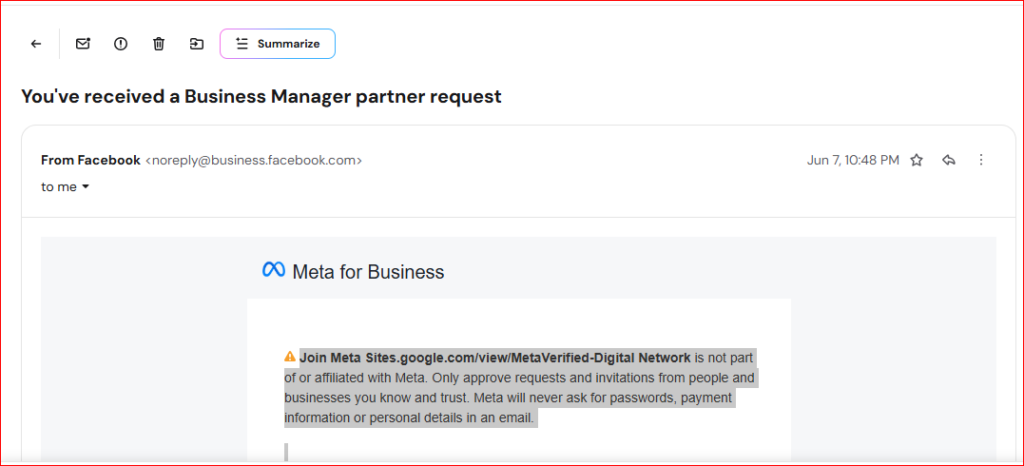This screenshot has height=466, width=1024.
Task: Open the three-dot more options menu
Action: [x=980, y=160]
